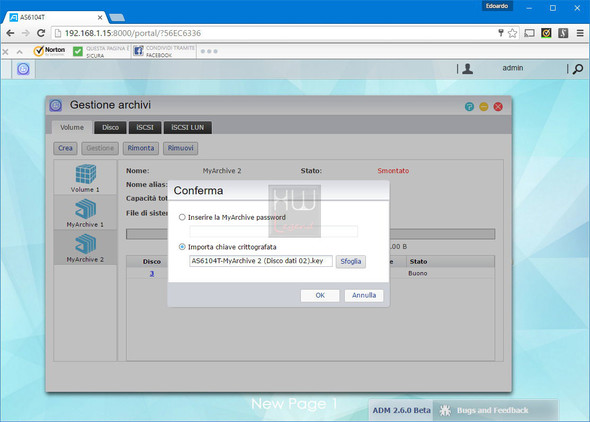Image resolution: width=590 pixels, height=422 pixels.
Task: Open the Chrome hamburger menu
Action: (x=580, y=33)
